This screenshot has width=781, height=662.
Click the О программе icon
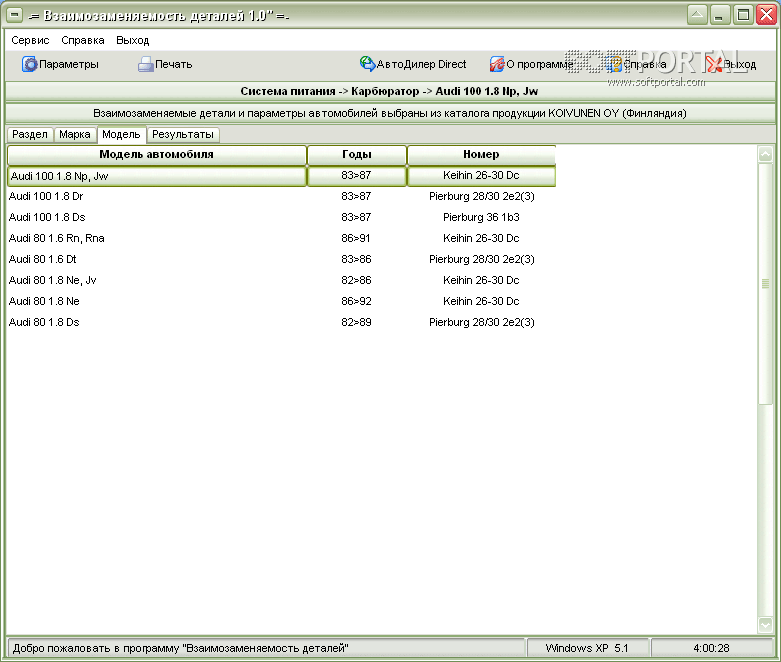coord(497,64)
